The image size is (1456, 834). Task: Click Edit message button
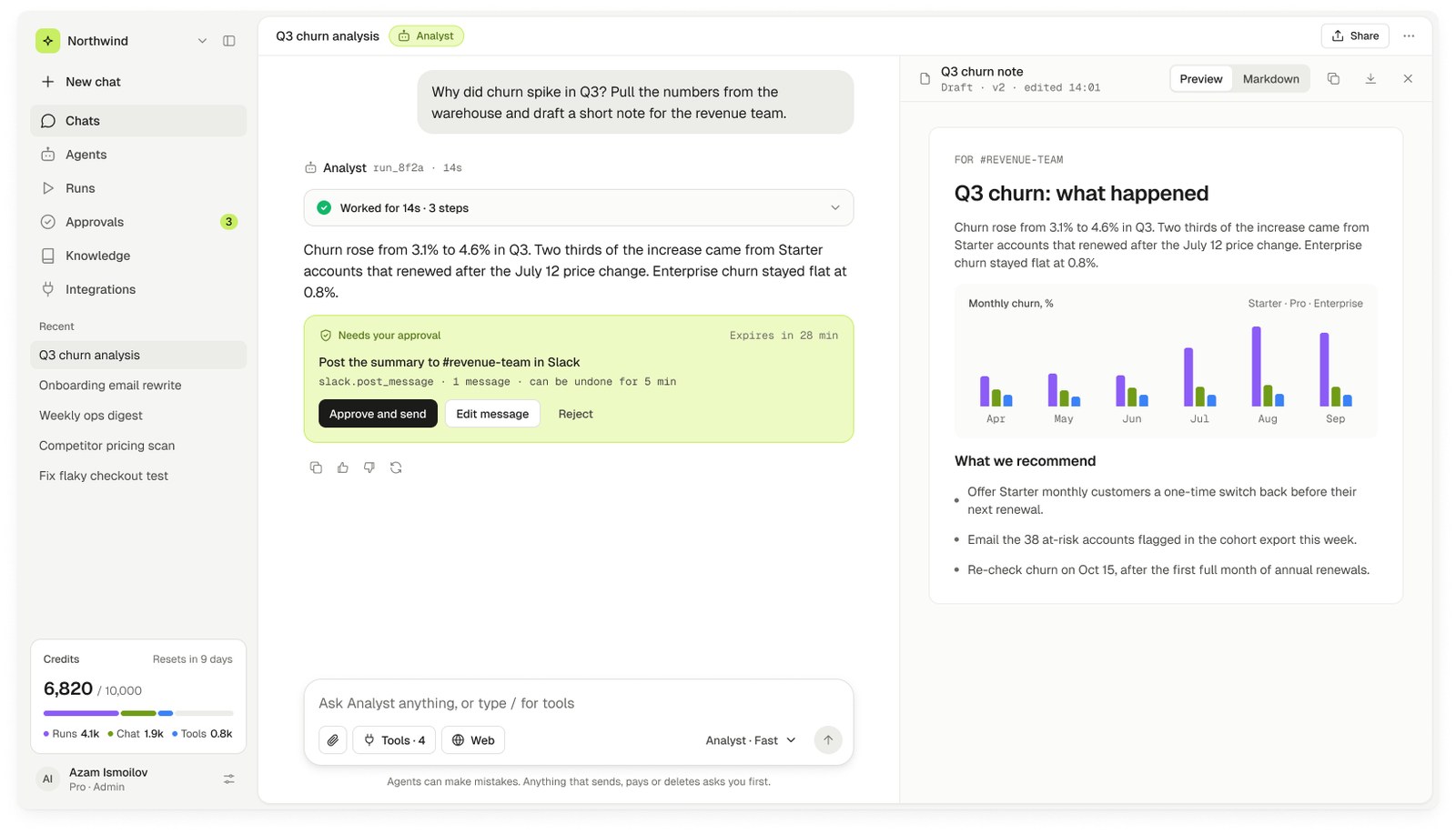point(492,414)
